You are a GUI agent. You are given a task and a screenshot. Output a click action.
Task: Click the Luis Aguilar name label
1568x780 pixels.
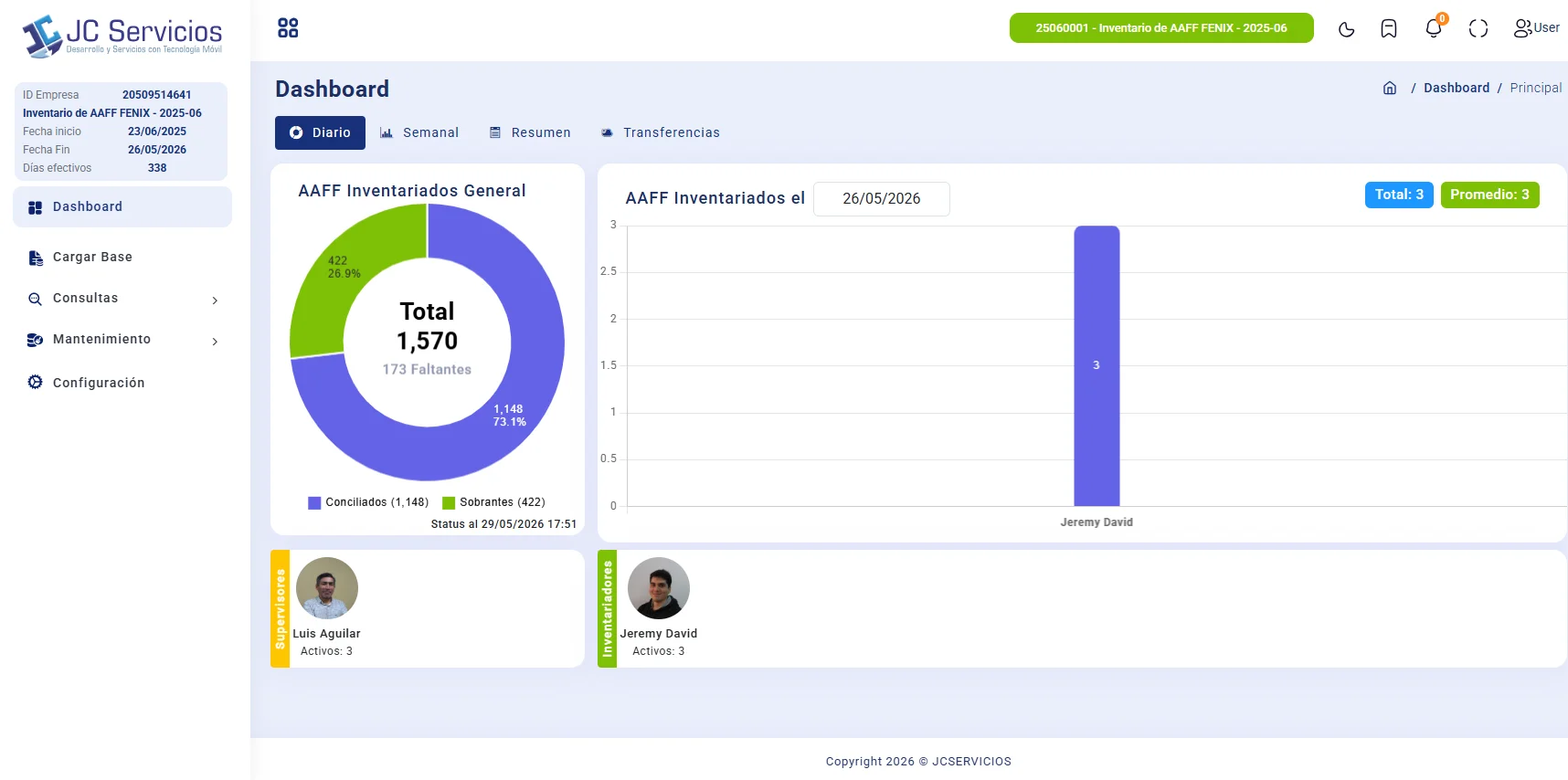[326, 634]
